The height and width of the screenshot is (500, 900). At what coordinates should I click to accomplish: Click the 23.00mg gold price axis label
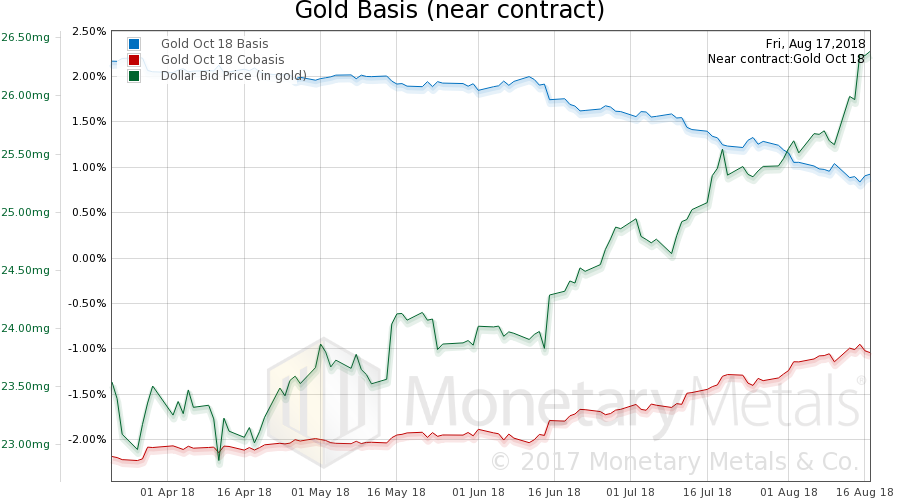(25, 444)
